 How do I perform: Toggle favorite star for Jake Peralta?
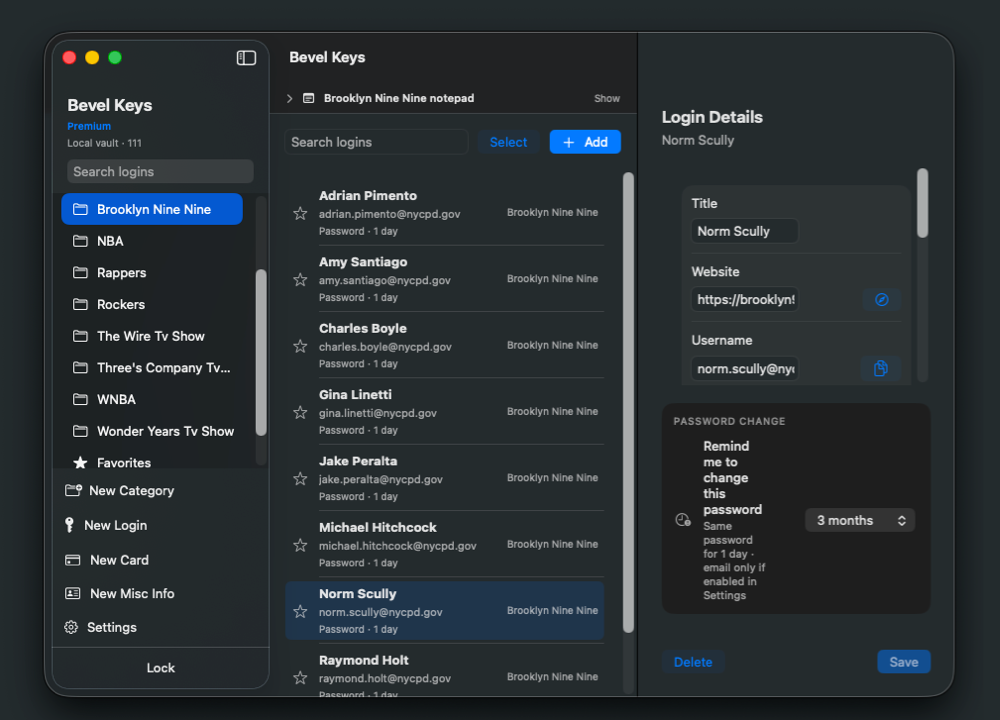click(300, 478)
